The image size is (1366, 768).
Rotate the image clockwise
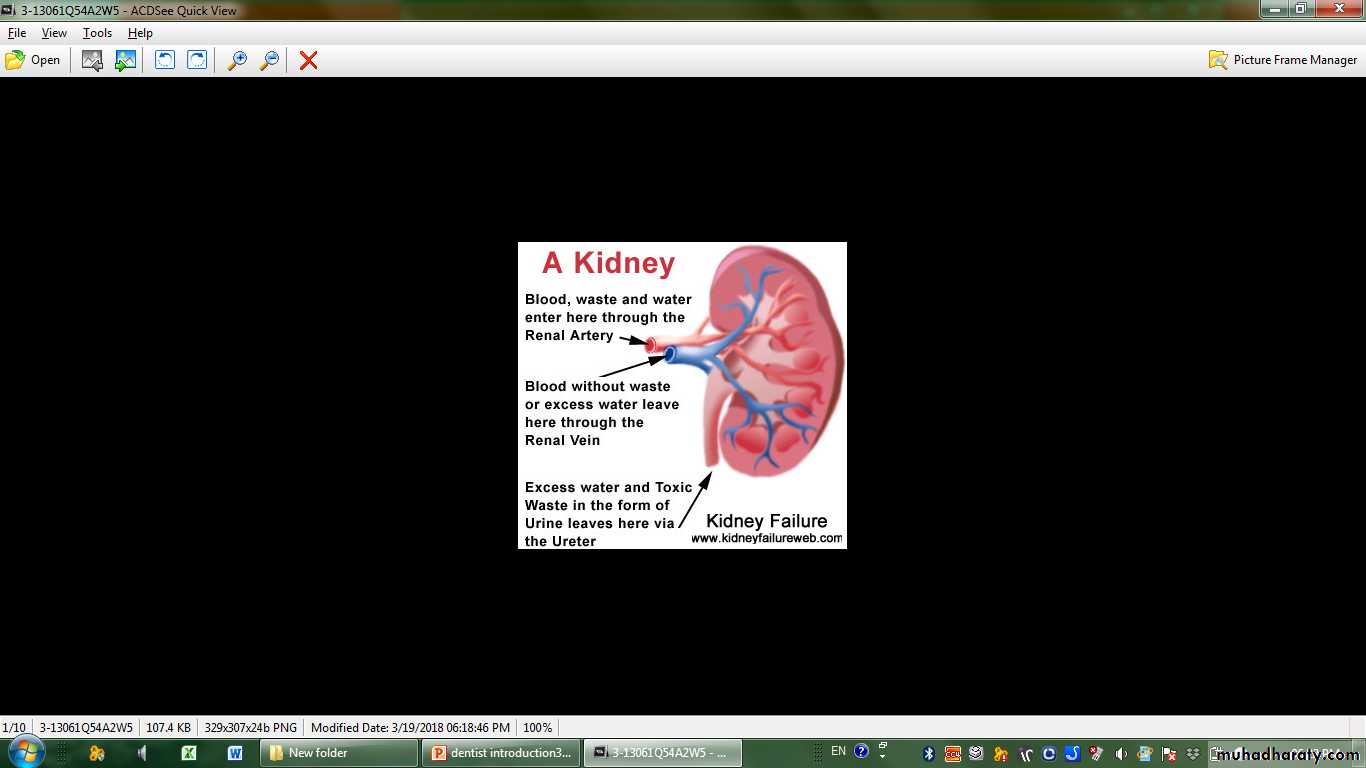pos(198,60)
